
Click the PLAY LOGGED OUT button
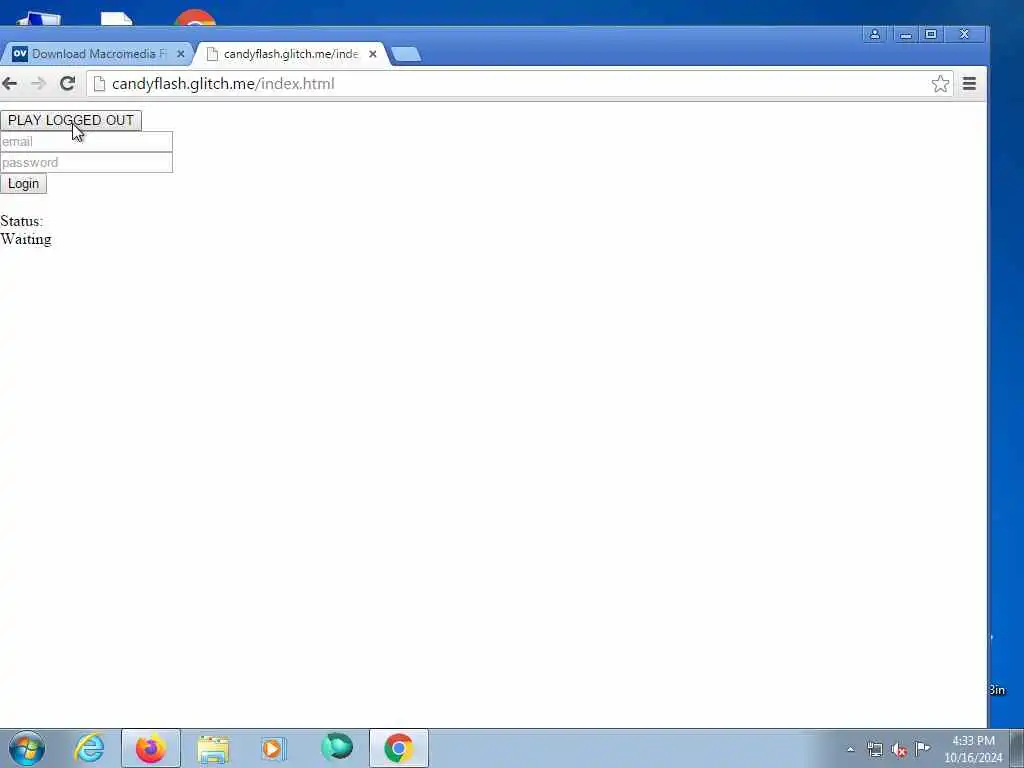(71, 120)
